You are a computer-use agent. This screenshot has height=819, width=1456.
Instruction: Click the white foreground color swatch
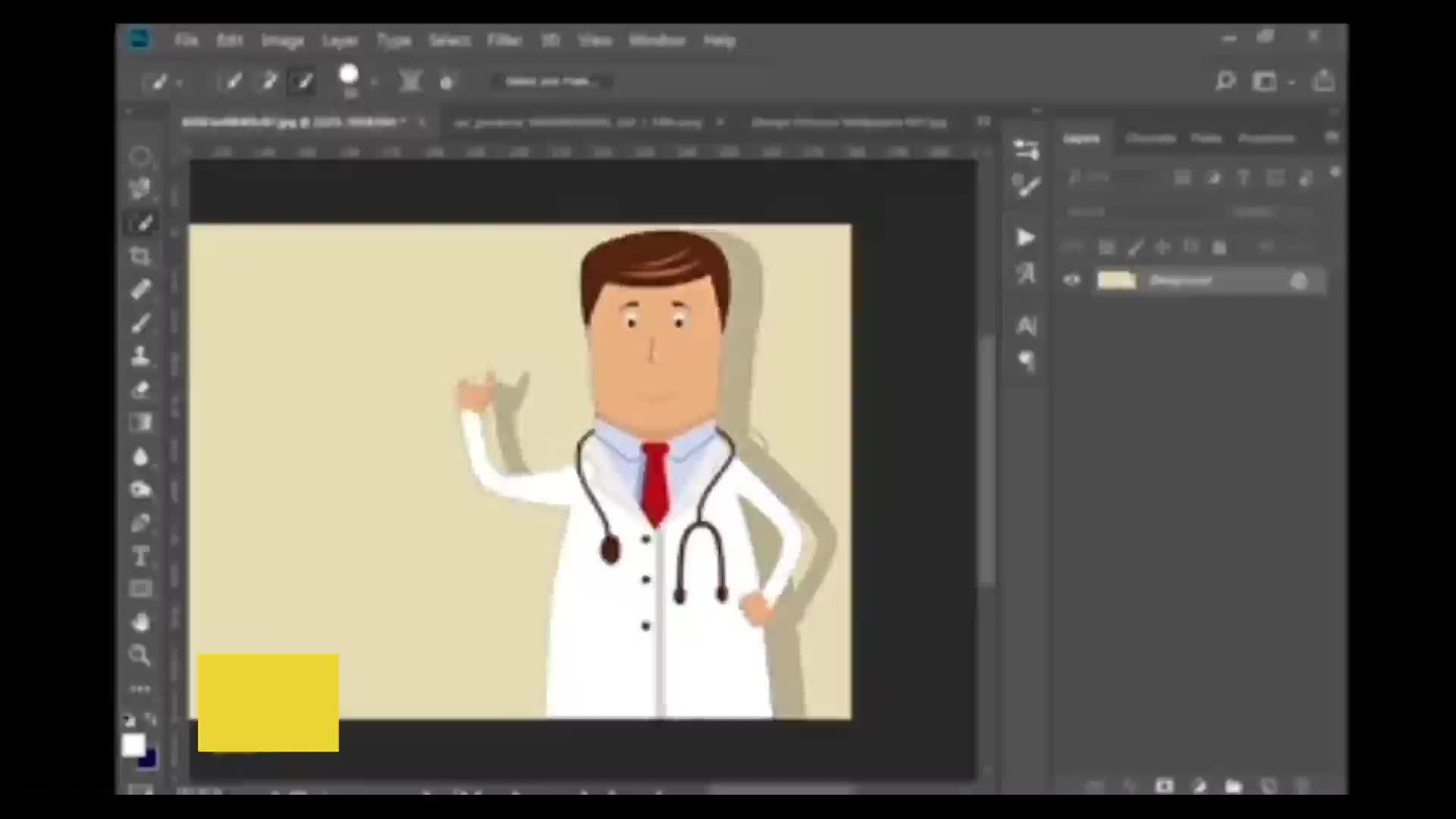[x=133, y=745]
